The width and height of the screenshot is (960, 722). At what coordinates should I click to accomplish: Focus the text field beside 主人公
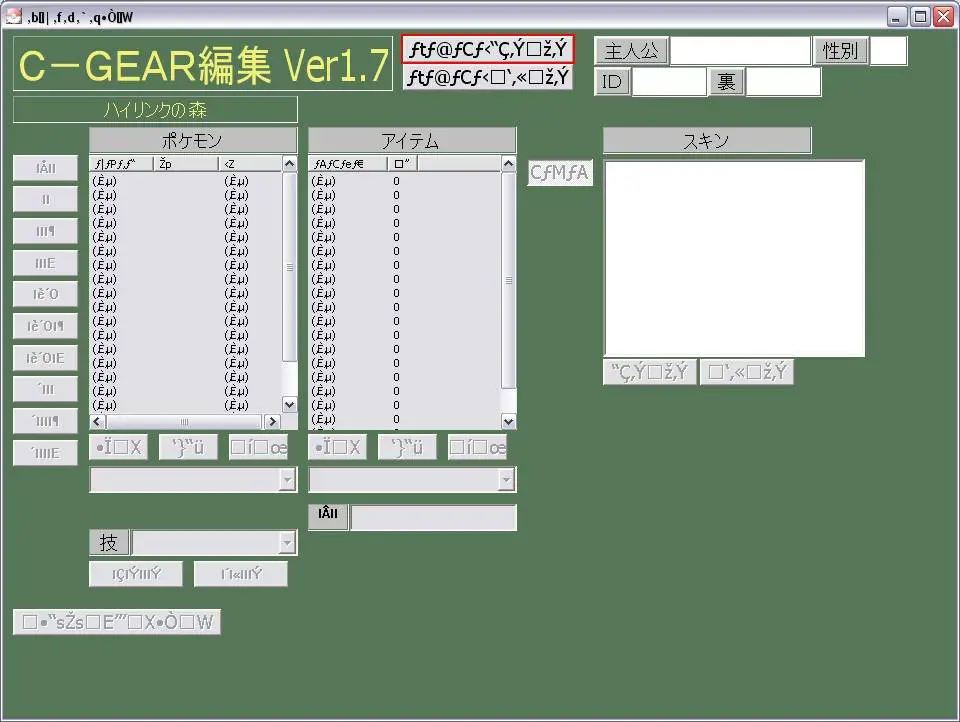click(x=740, y=50)
